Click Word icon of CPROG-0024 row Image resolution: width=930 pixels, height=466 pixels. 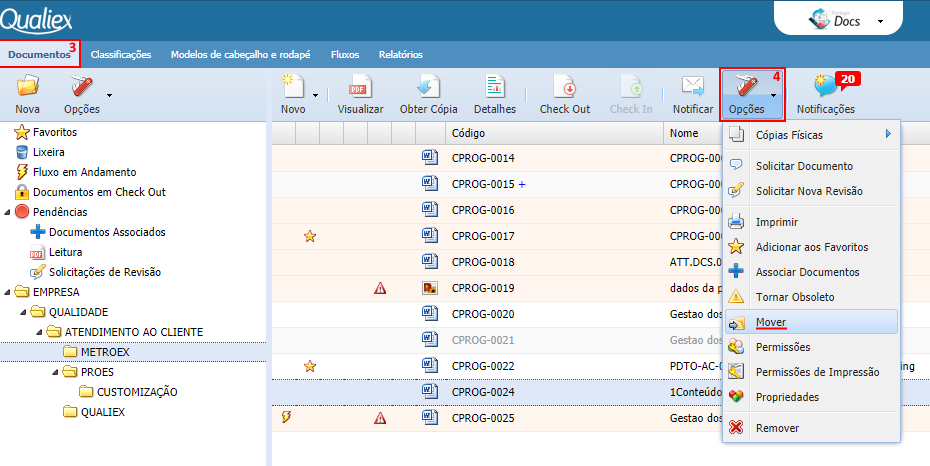pyautogui.click(x=430, y=391)
